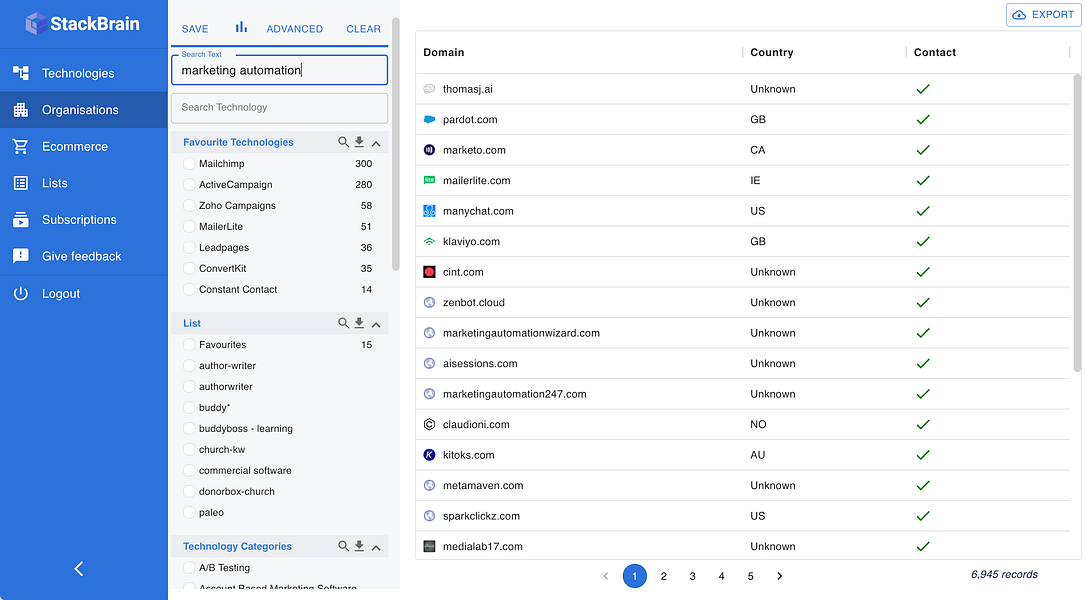Tick the ActiveCampaign checkbox
The height and width of the screenshot is (600, 1086).
coord(188,184)
